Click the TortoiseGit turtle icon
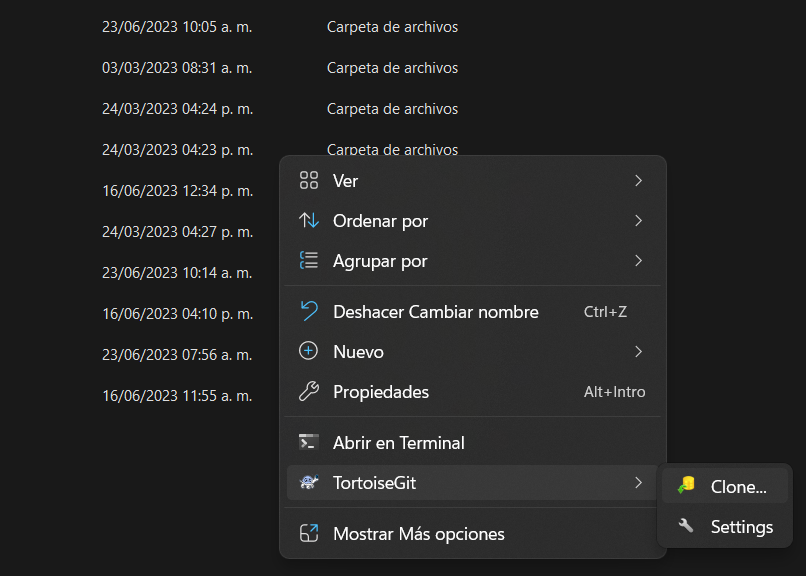 coord(309,483)
